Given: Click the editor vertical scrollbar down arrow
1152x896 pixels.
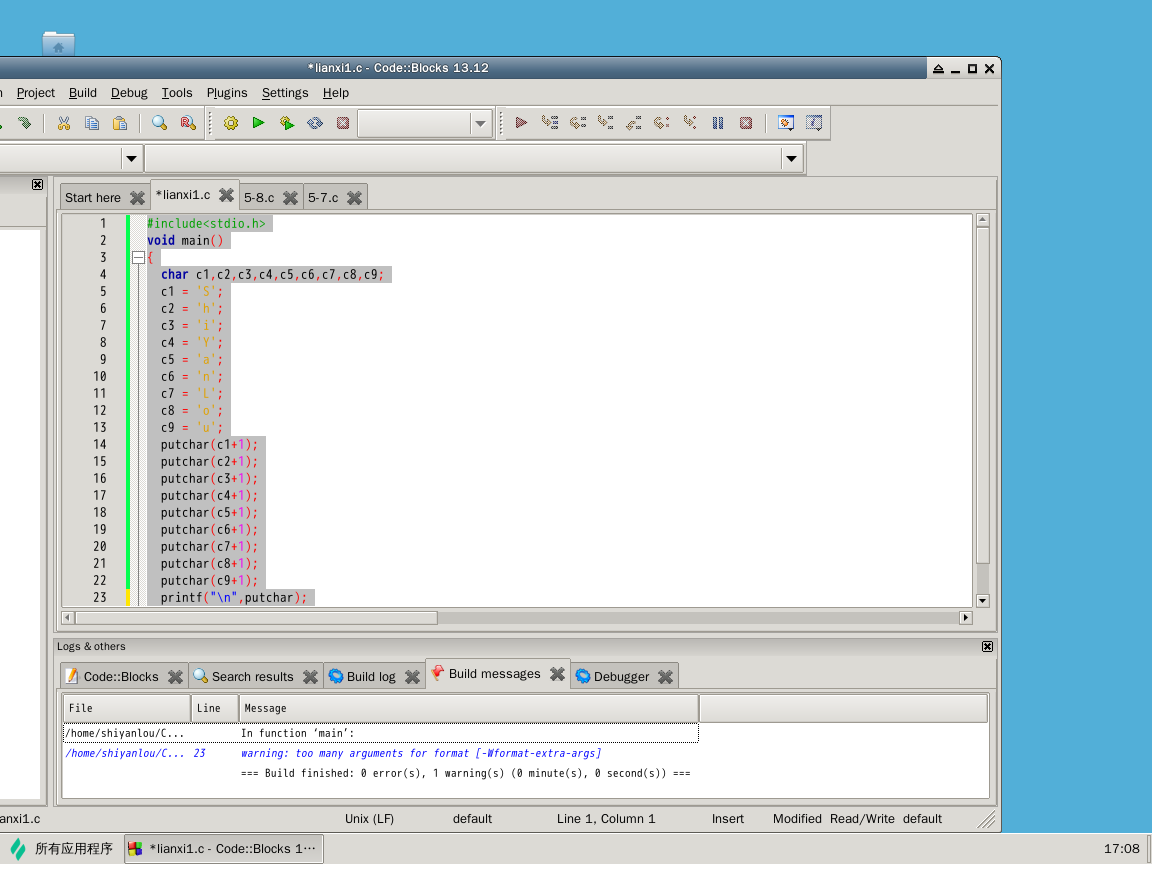Looking at the screenshot, I should 983,601.
